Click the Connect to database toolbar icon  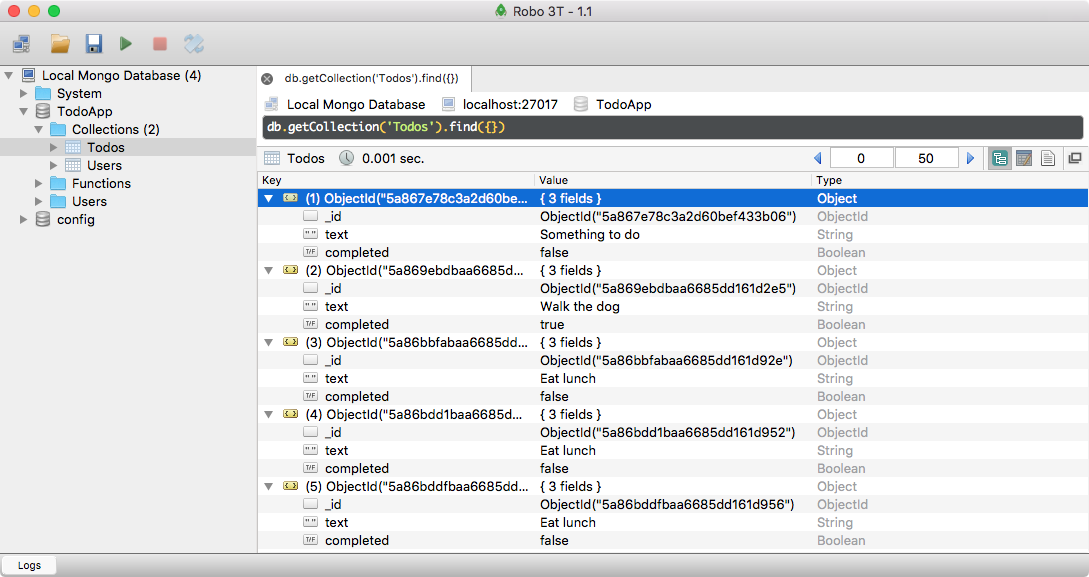21,43
